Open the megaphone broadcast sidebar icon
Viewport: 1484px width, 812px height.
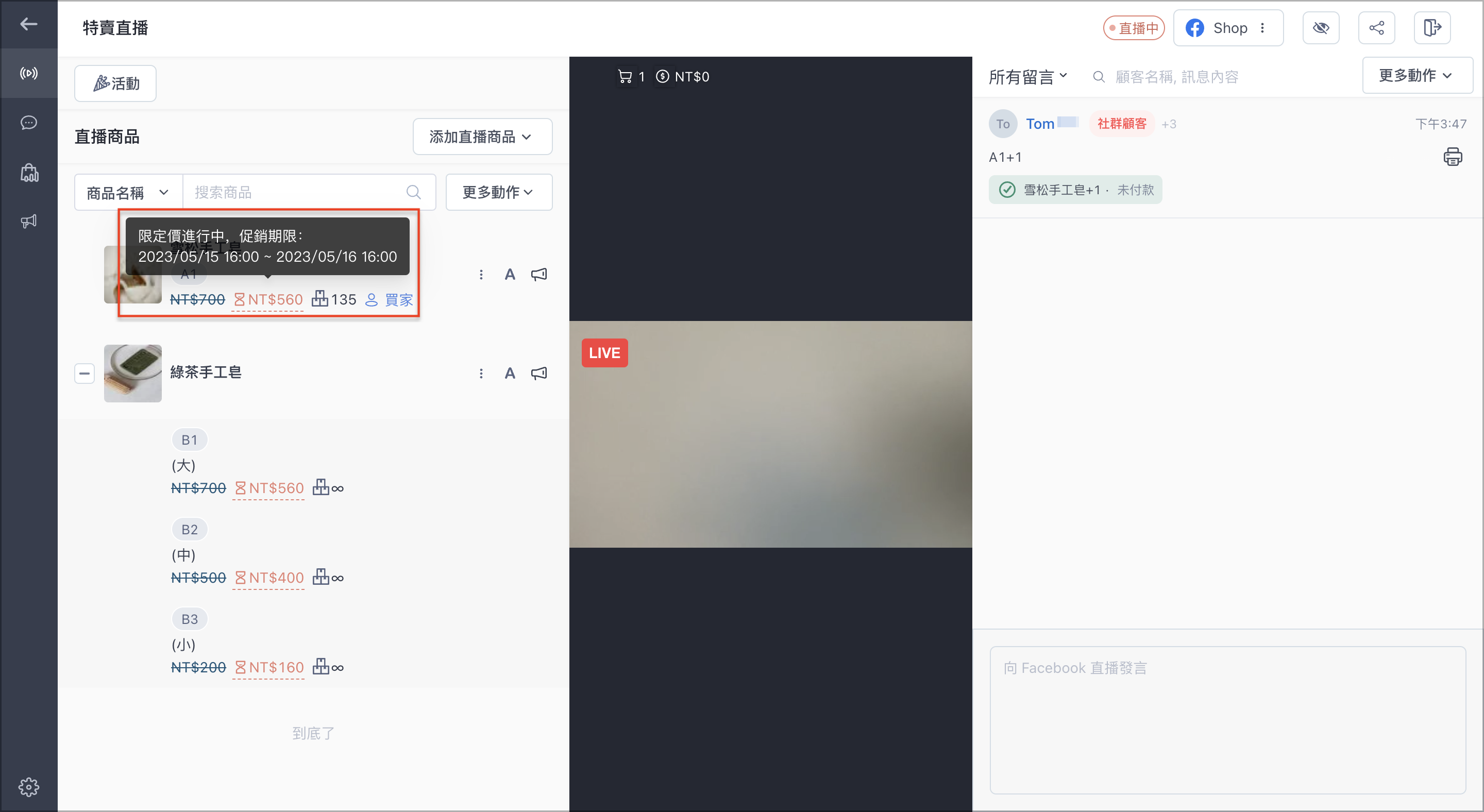pyautogui.click(x=28, y=221)
